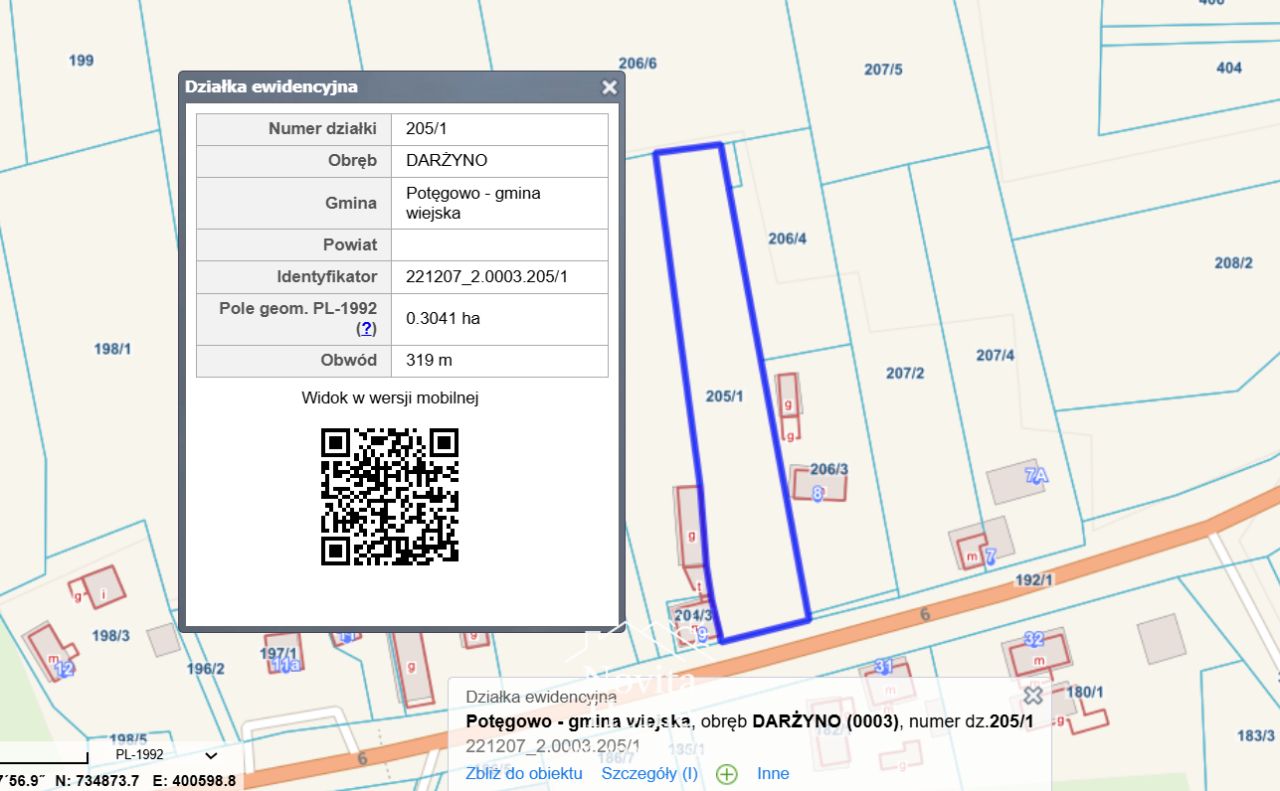1280x791 pixels.
Task: Click the Potęgowo - gmina wiejska cell
Action: [500, 203]
